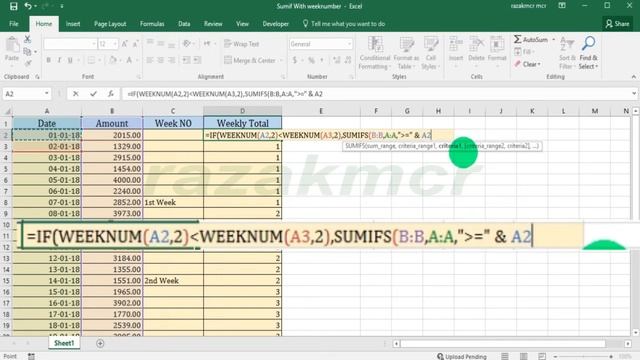Click the Cut scissors icon
The height and width of the screenshot is (360, 640).
coord(27,39)
